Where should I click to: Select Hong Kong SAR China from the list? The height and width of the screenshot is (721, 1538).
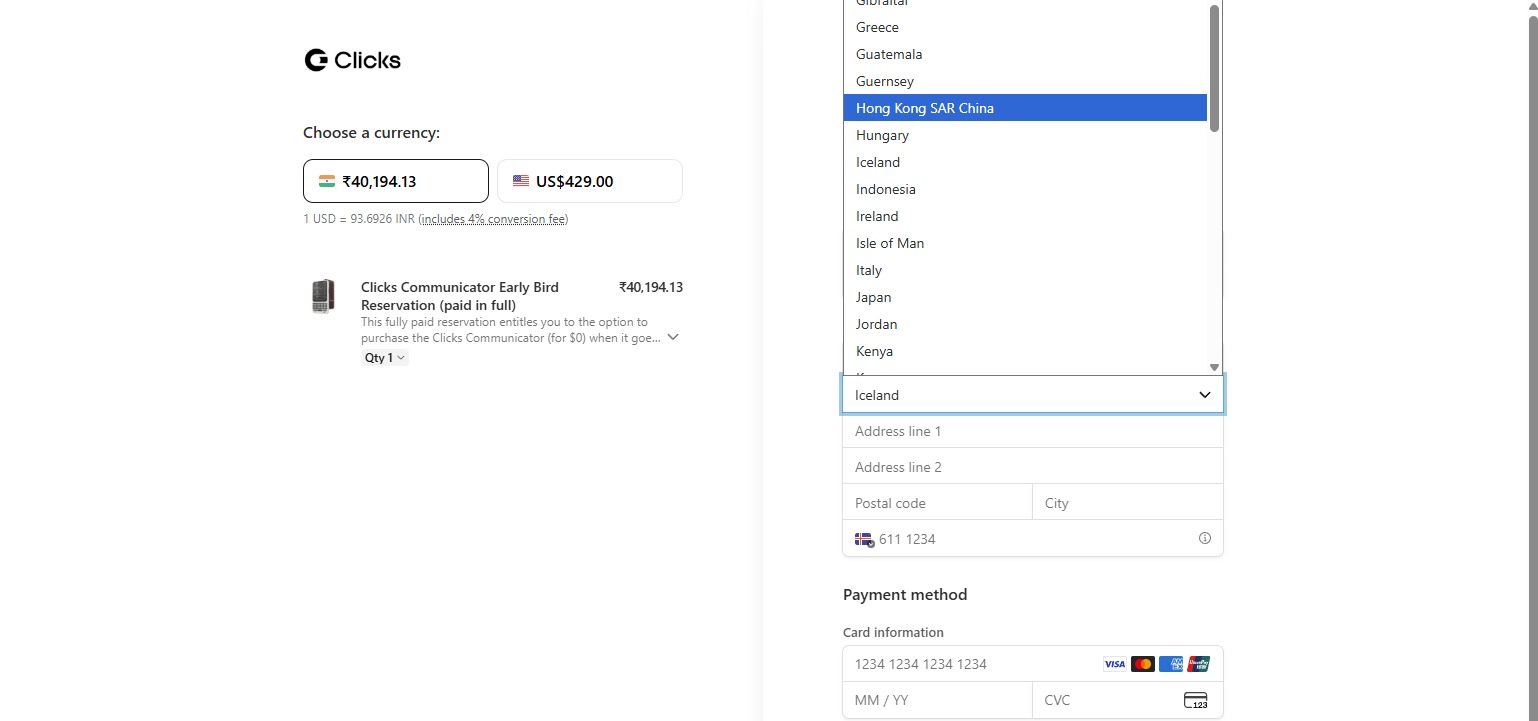[x=923, y=107]
